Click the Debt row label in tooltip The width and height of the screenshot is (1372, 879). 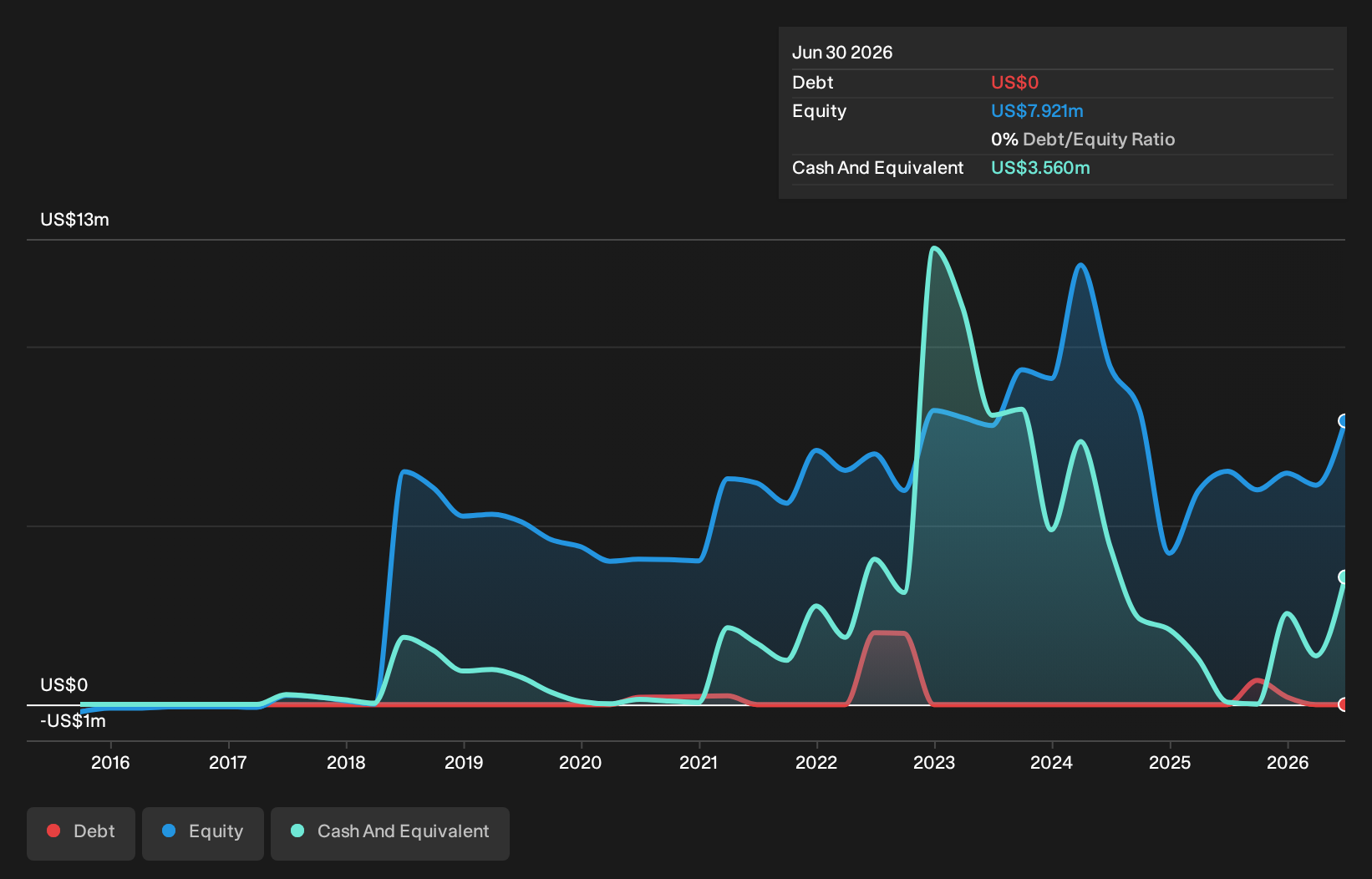coord(813,83)
